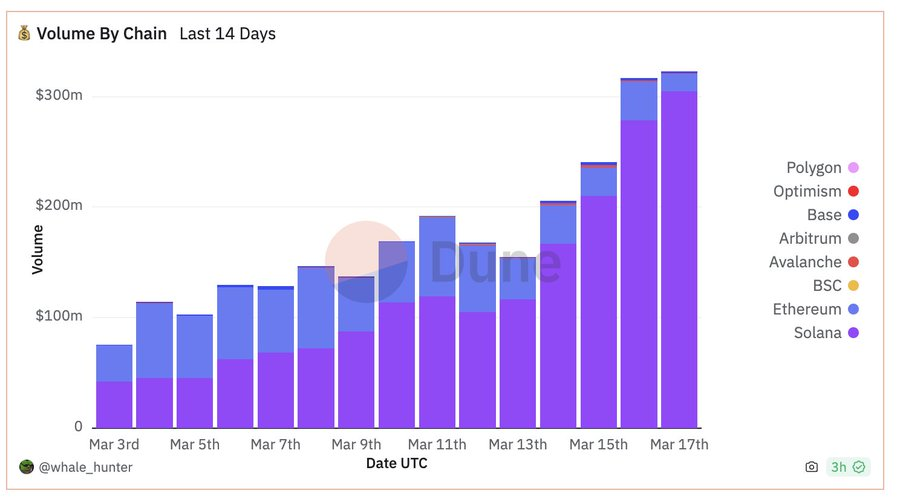Select the Mar 3rd Ethereum bar segment
The height and width of the screenshot is (502, 900).
coord(114,363)
